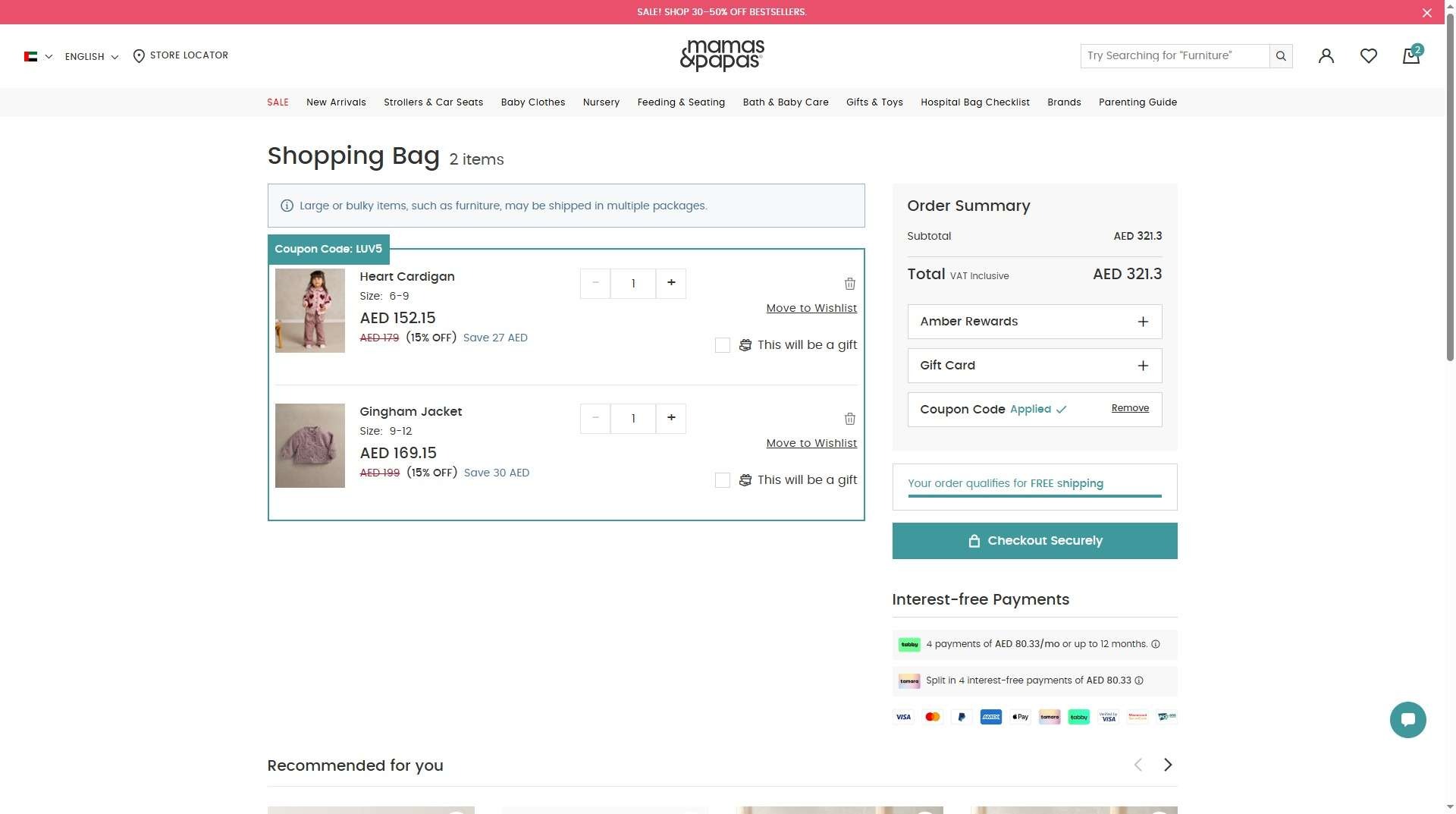Screen dimensions: 1456x814
Task: Remove the applied coupon code
Action: 1130,408
